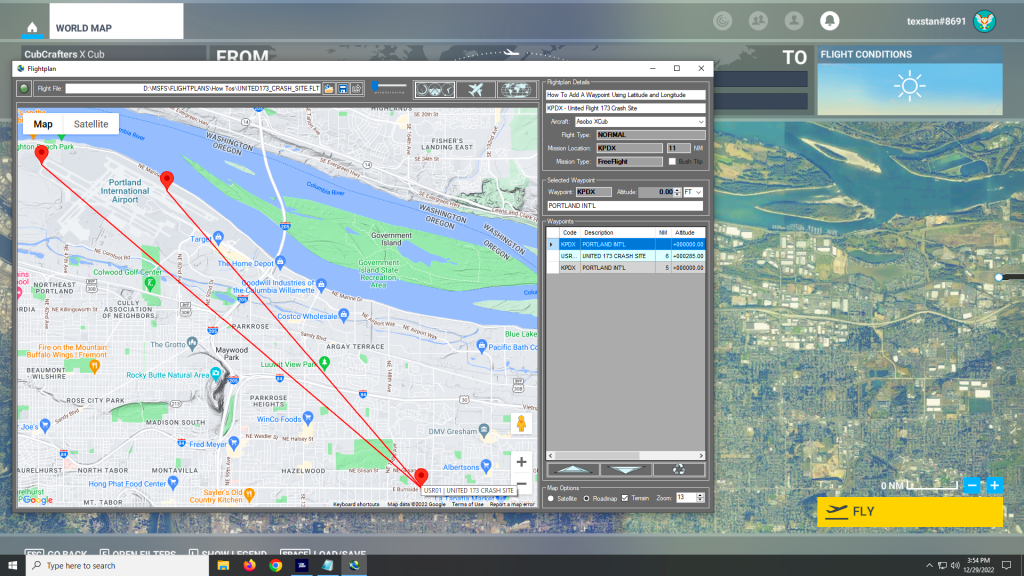Click the PORTLAND INT'L waypoint name field
This screenshot has height=576, width=1024.
pyautogui.click(x=625, y=206)
